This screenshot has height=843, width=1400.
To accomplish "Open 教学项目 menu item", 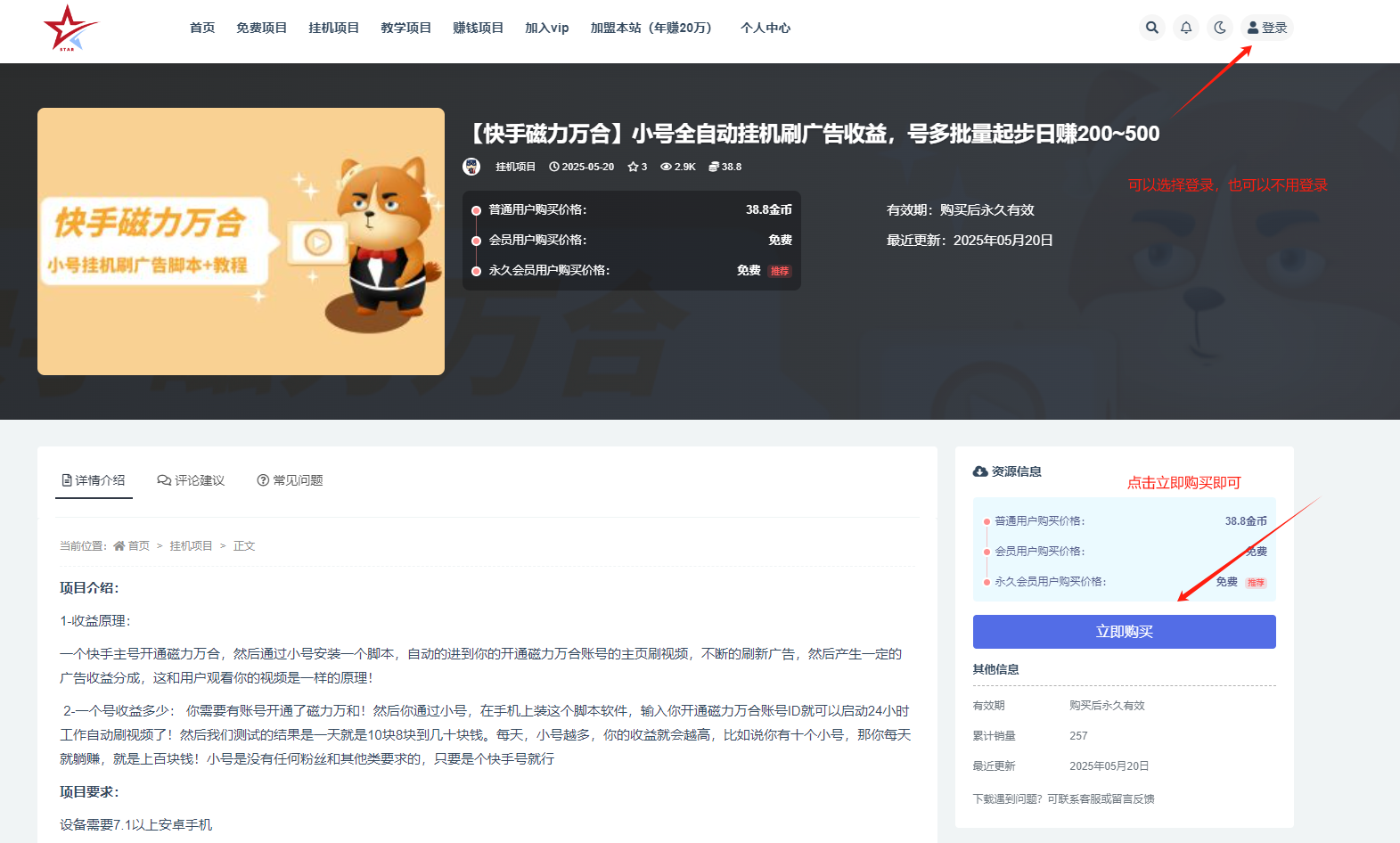I will coord(405,28).
